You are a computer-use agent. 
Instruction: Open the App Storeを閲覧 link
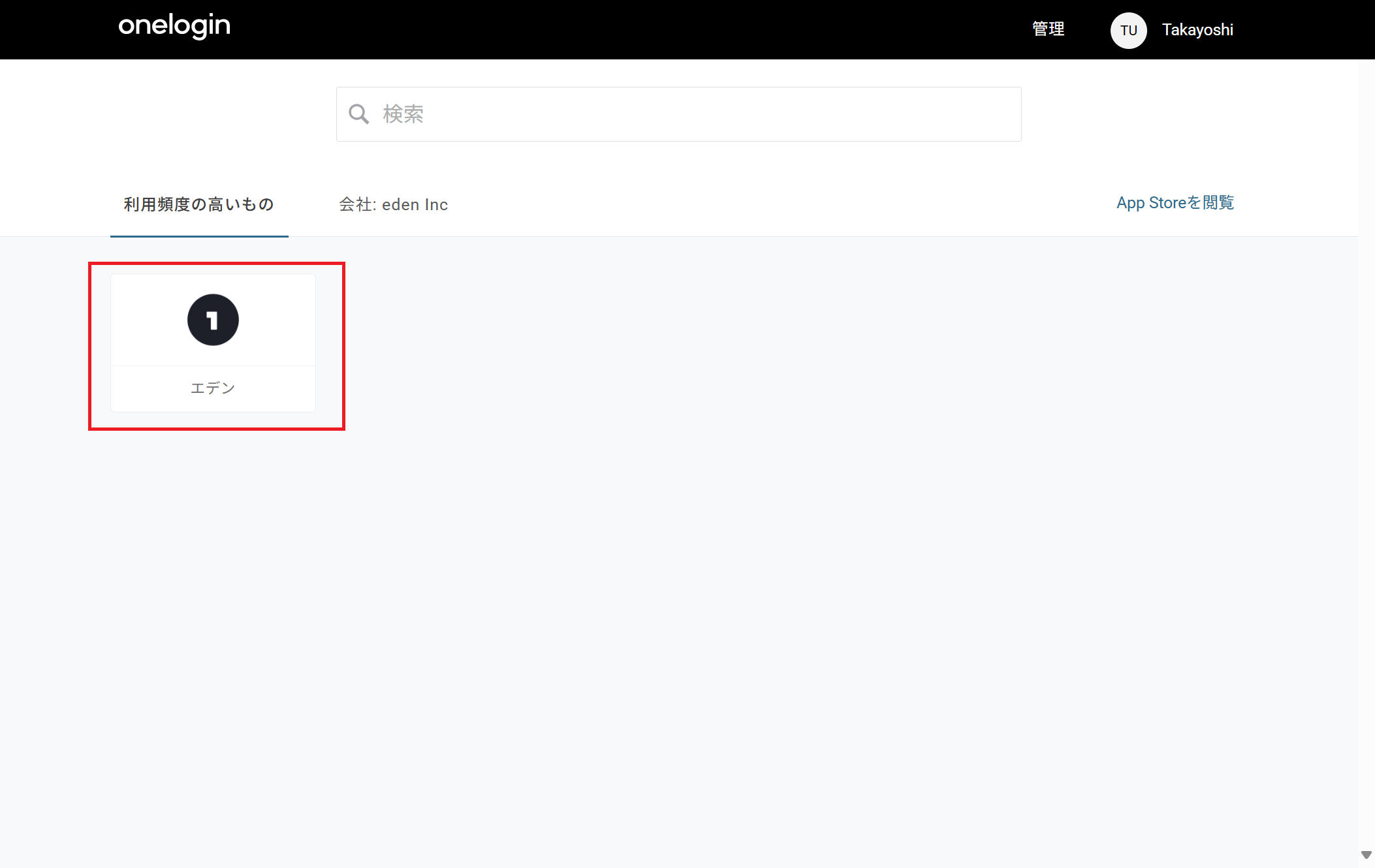pyautogui.click(x=1175, y=203)
